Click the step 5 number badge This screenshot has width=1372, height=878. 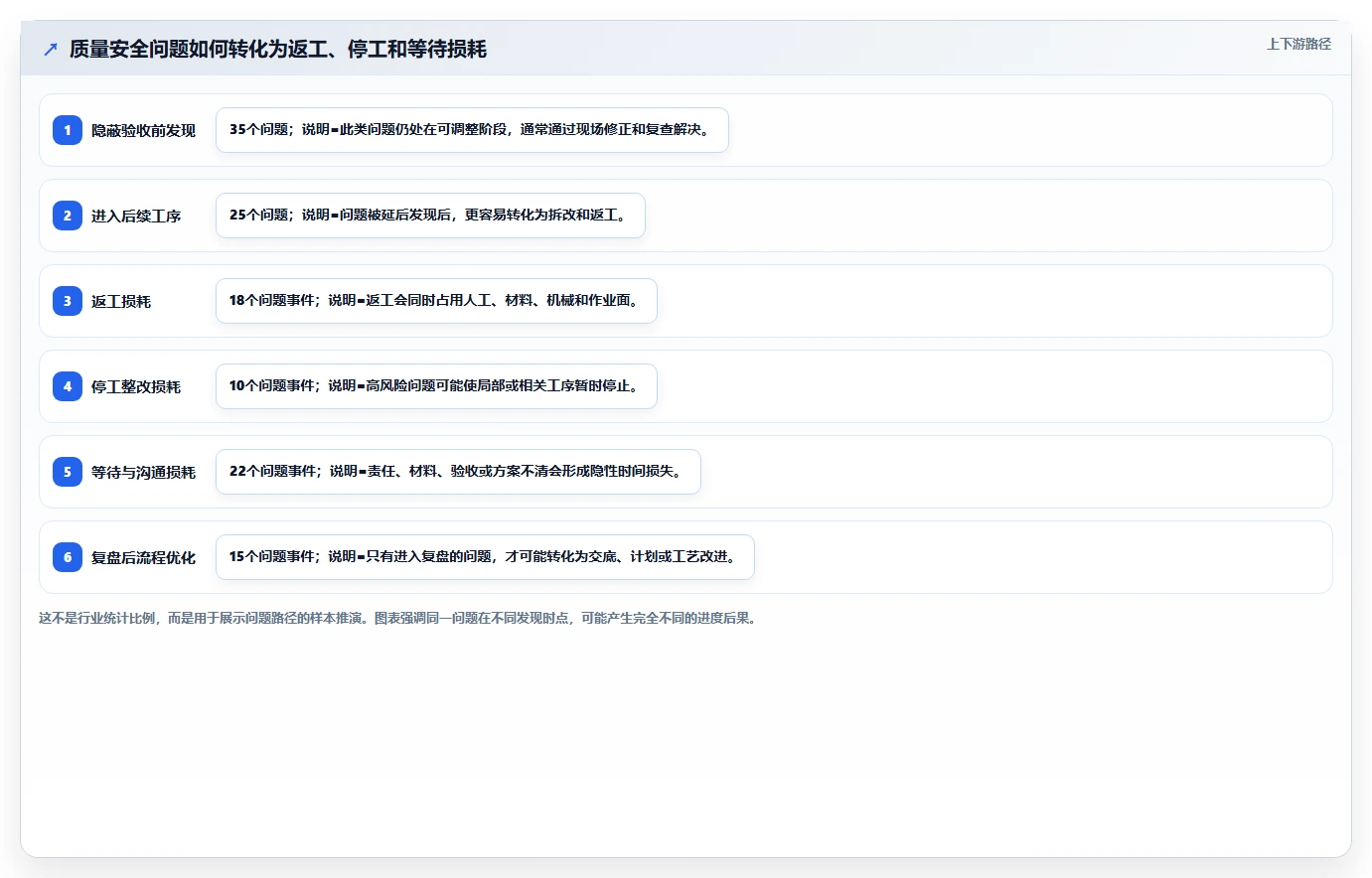pyautogui.click(x=68, y=472)
